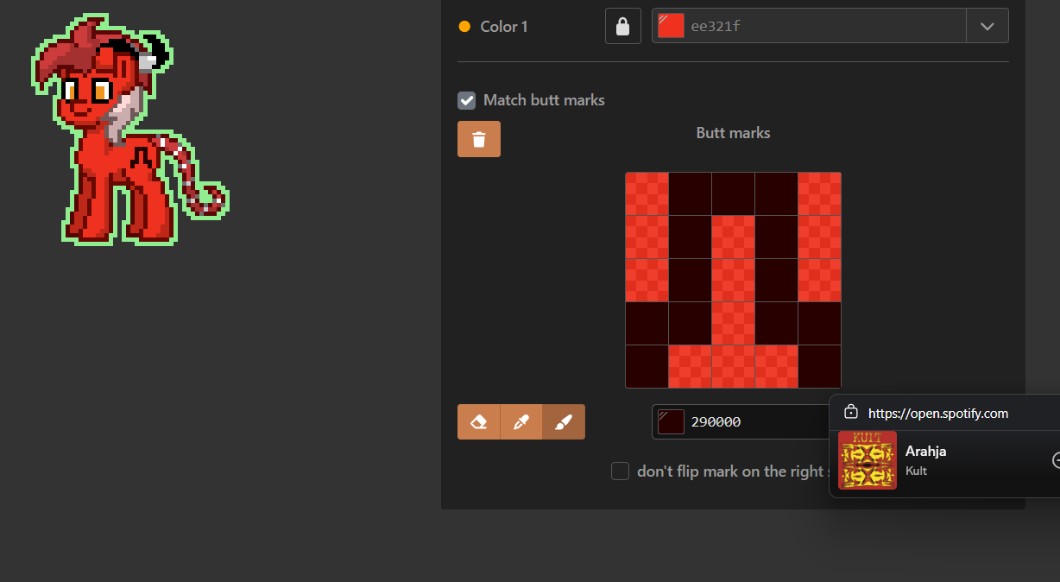Focus the 290000 hex color field

(750, 422)
